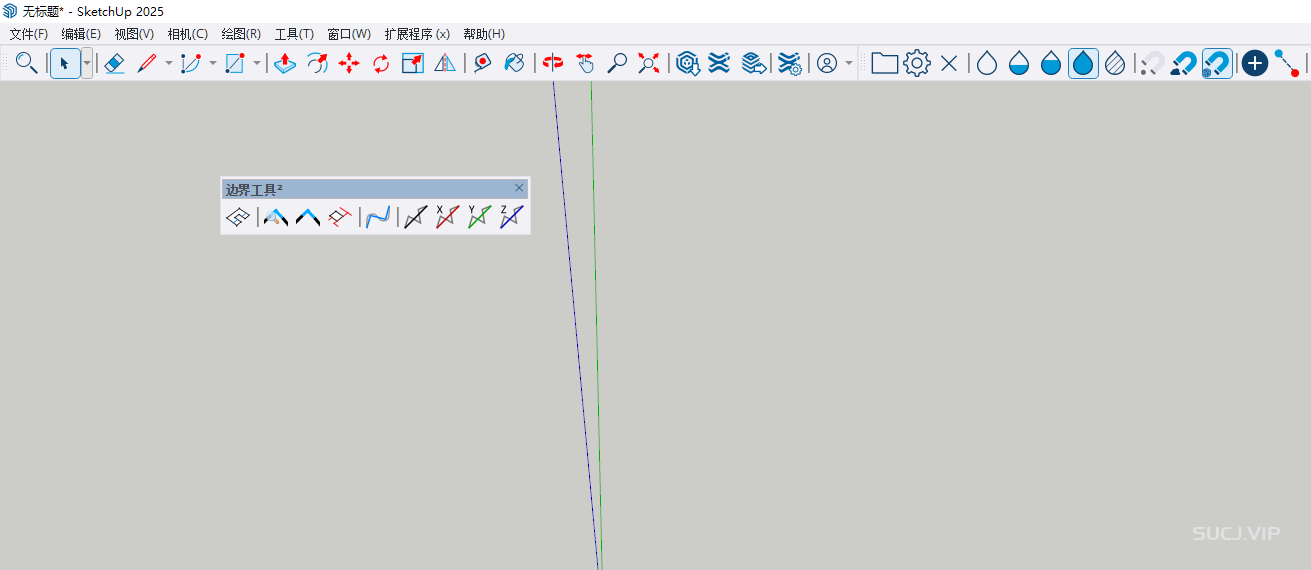
Task: Open the 帮助(H) menu
Action: click(484, 34)
